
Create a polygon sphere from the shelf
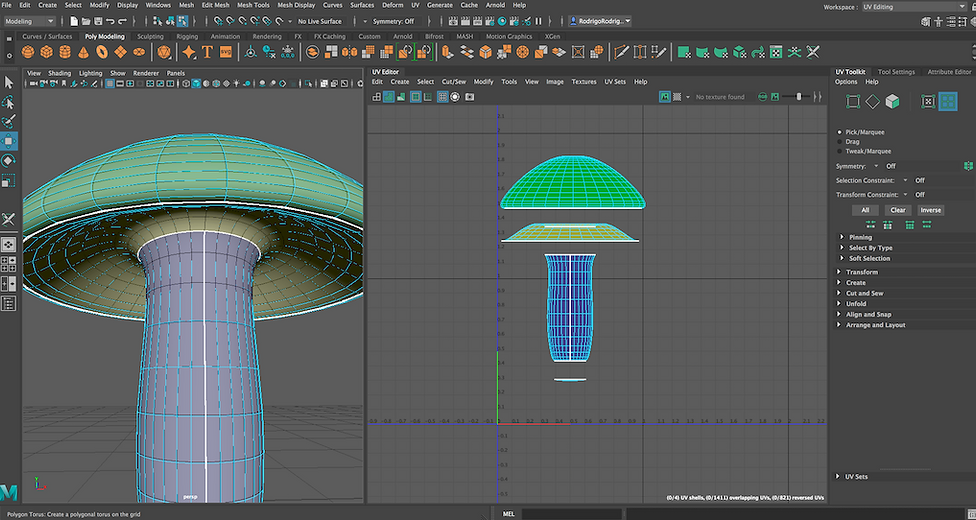pos(27,52)
